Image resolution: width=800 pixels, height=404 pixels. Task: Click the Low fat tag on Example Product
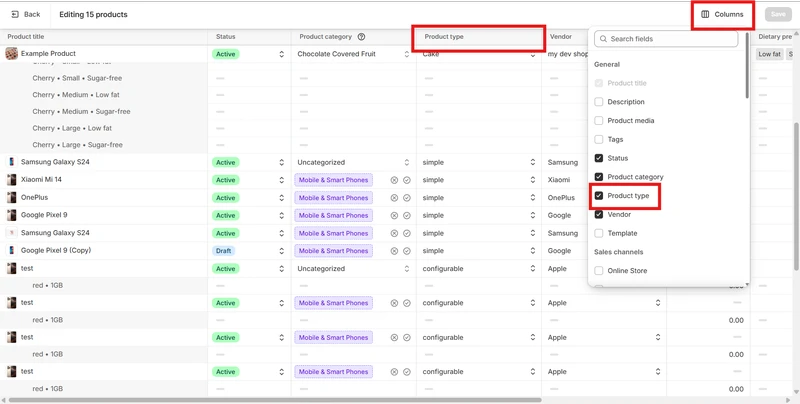(769, 54)
